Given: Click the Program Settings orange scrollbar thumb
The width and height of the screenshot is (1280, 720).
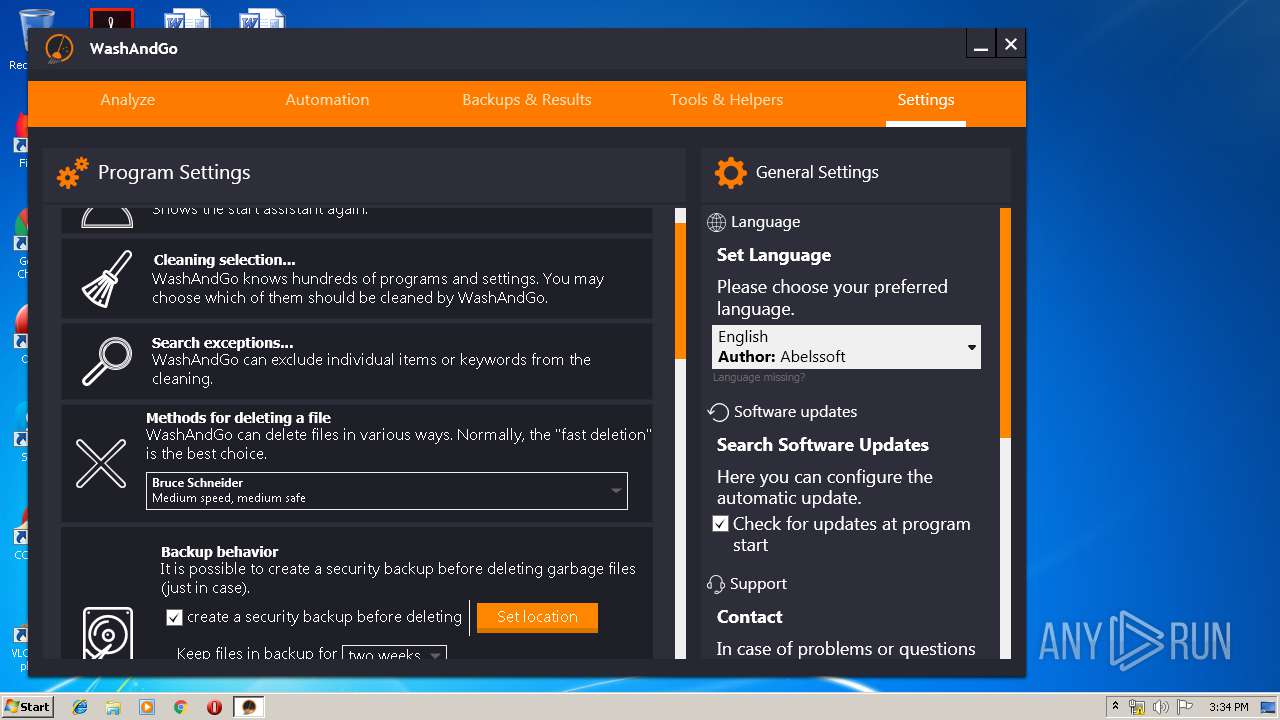Looking at the screenshot, I should click(x=680, y=290).
